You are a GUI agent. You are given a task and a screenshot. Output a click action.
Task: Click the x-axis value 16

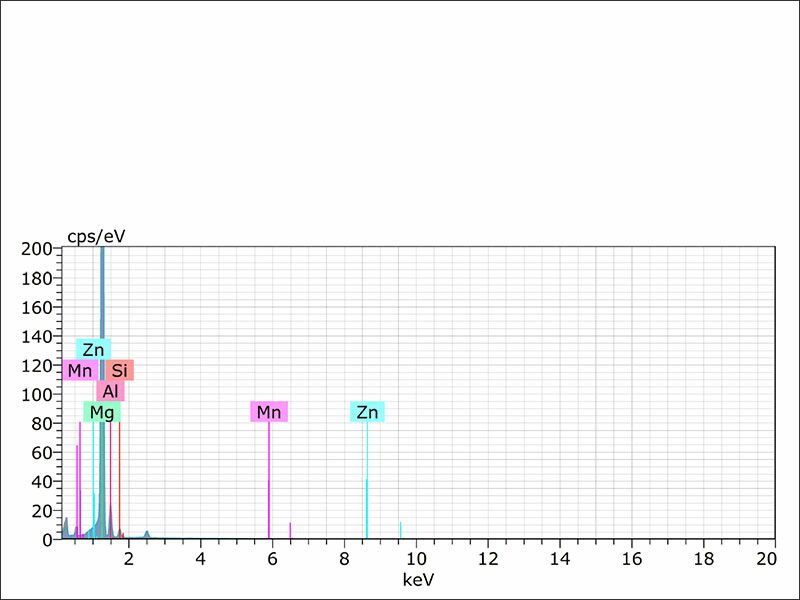click(632, 559)
